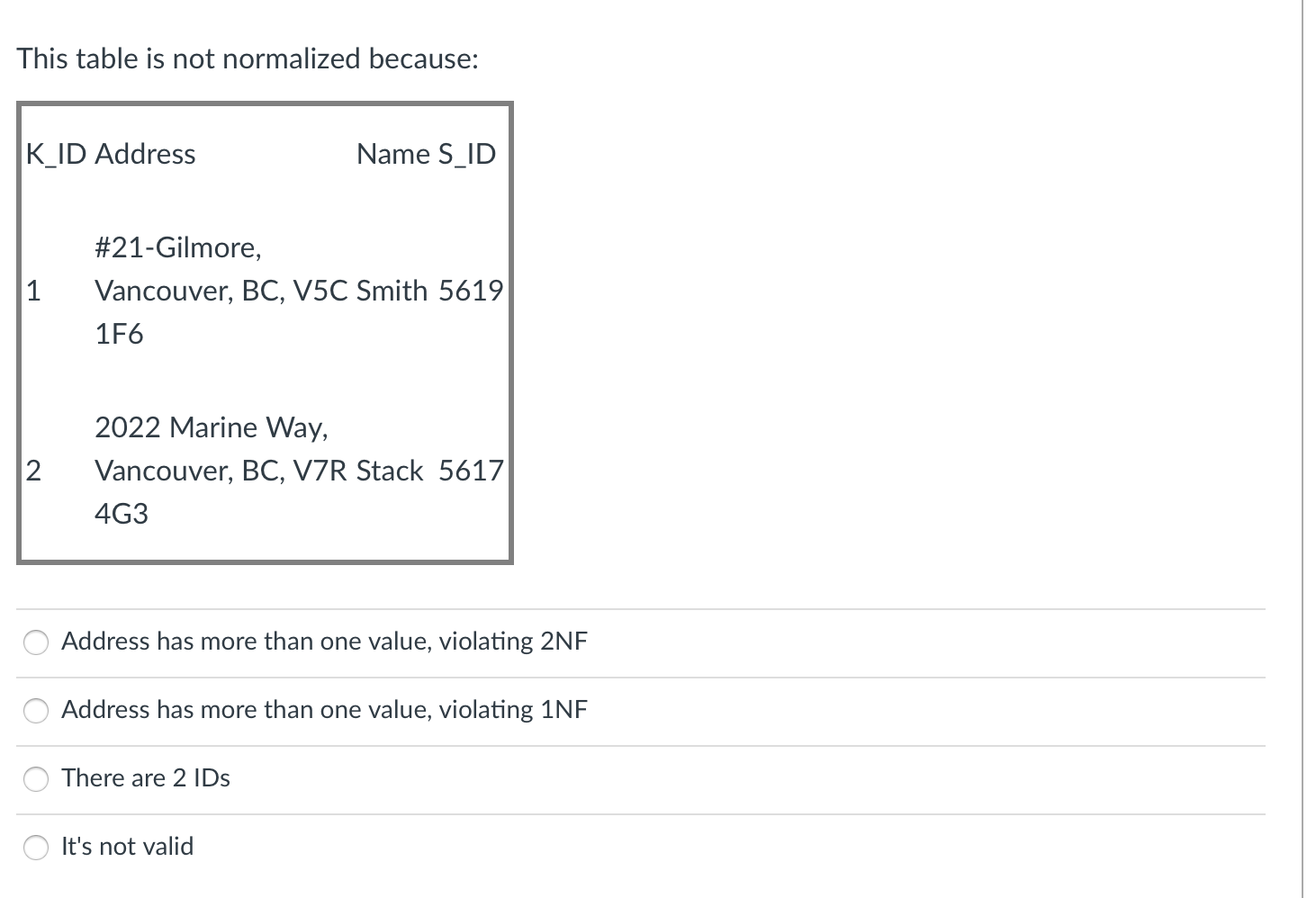Click the answer text 'Address has more than one value, violating 1NF'
Viewport: 1316px width, 898px height.
324,710
